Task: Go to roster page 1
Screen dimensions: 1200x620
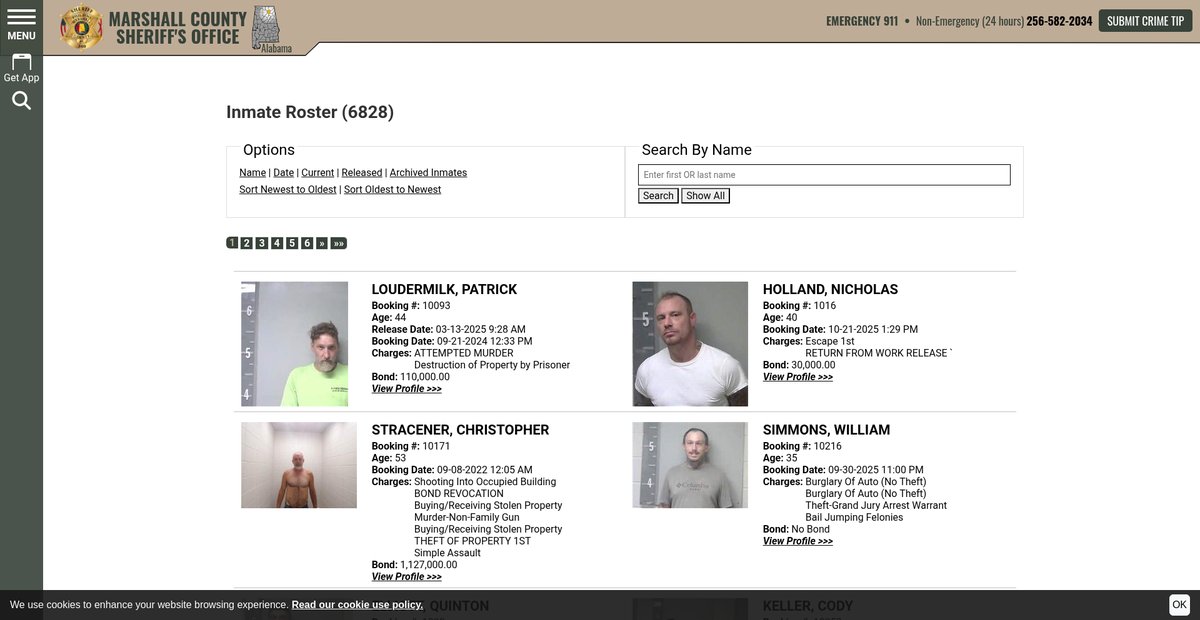Action: pos(232,243)
